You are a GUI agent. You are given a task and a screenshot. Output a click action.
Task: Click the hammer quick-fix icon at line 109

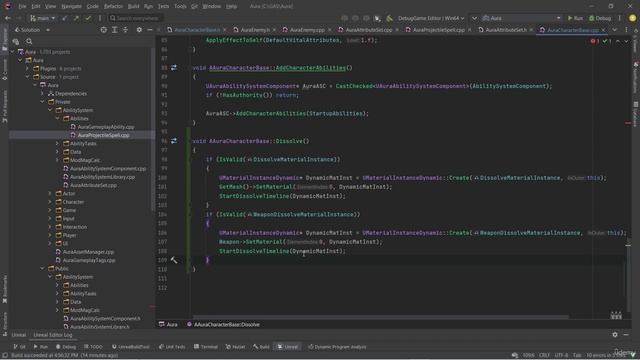[x=174, y=260]
